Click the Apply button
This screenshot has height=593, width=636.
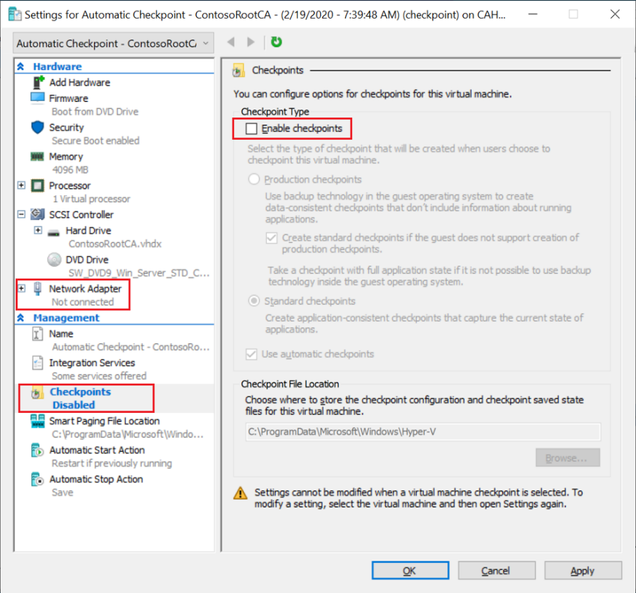tap(583, 571)
